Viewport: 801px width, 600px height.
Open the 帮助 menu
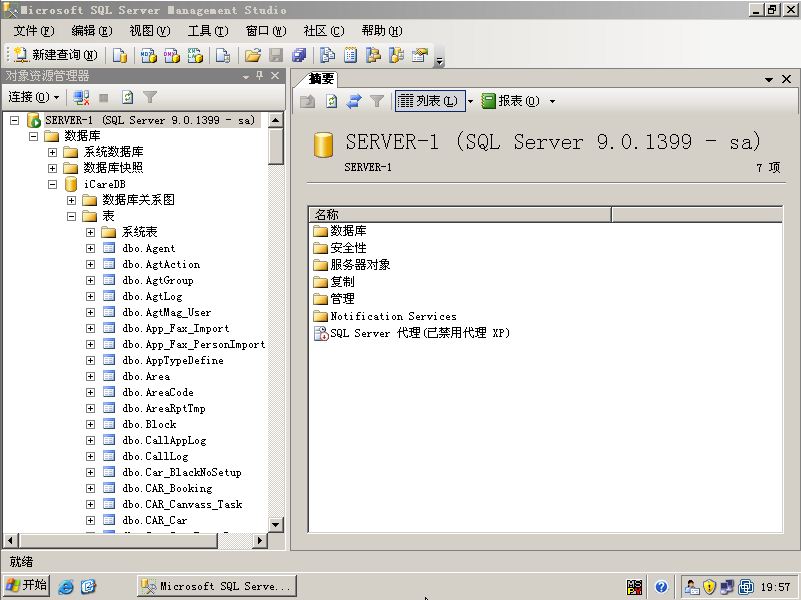382,31
